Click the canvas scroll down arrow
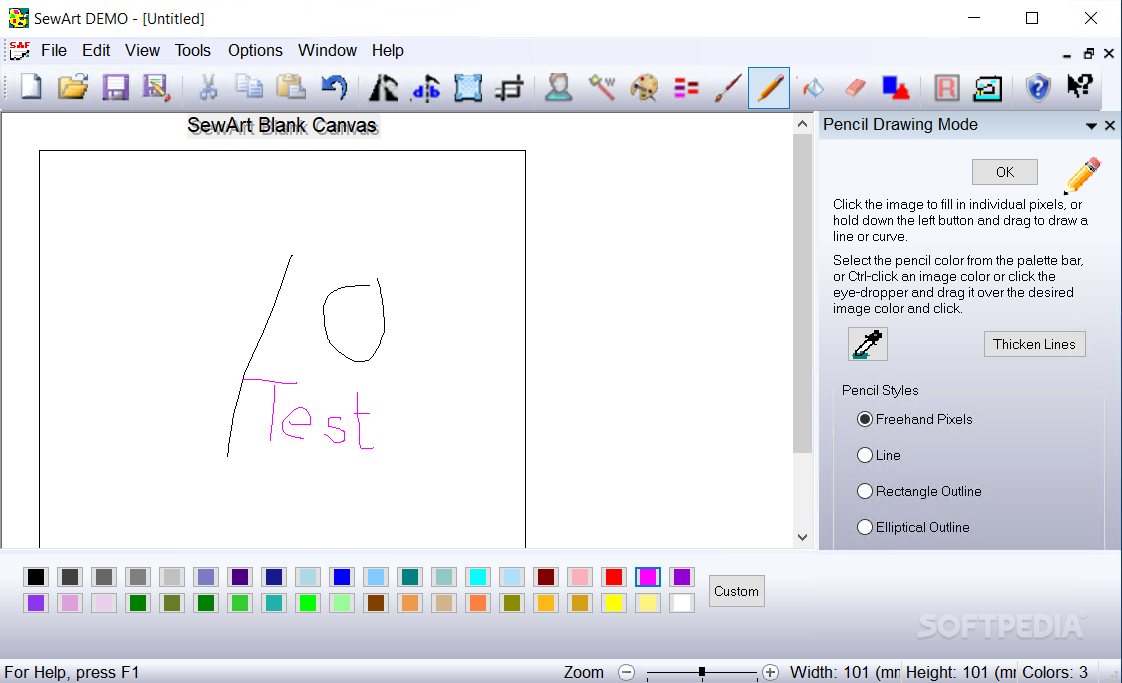The image size is (1122, 683). click(x=802, y=537)
